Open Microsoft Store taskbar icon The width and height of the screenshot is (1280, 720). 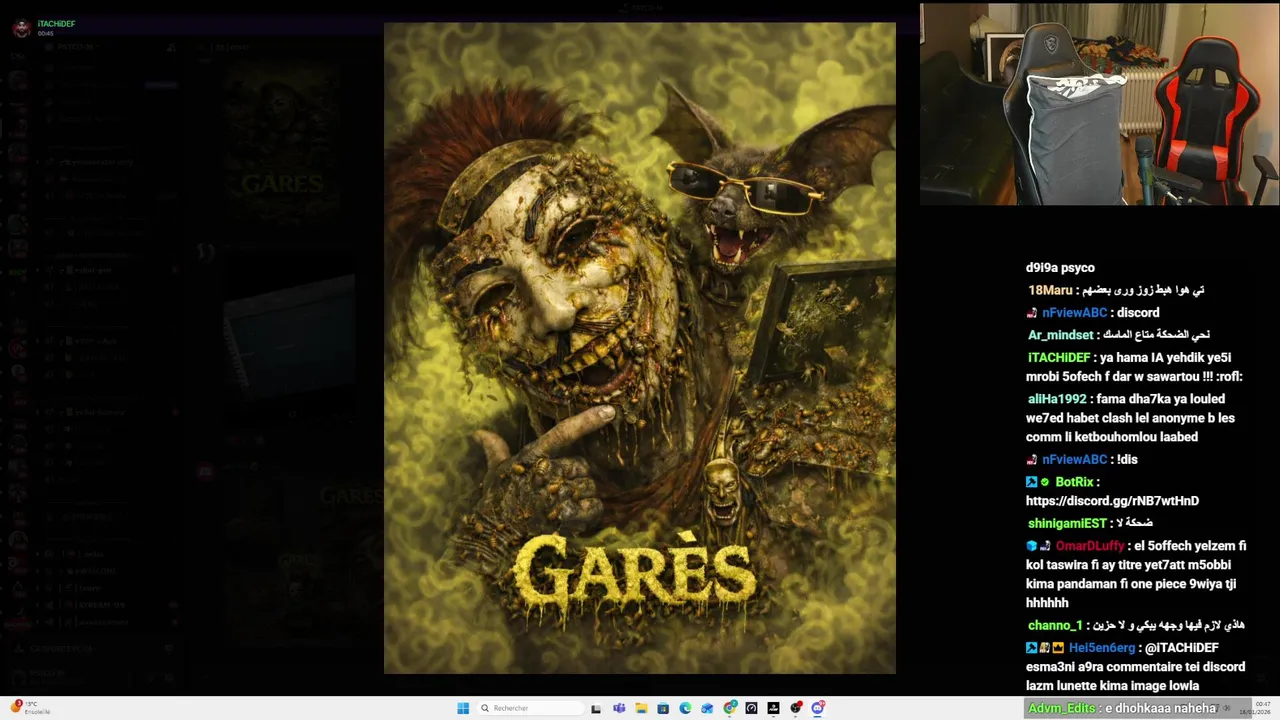click(x=663, y=708)
